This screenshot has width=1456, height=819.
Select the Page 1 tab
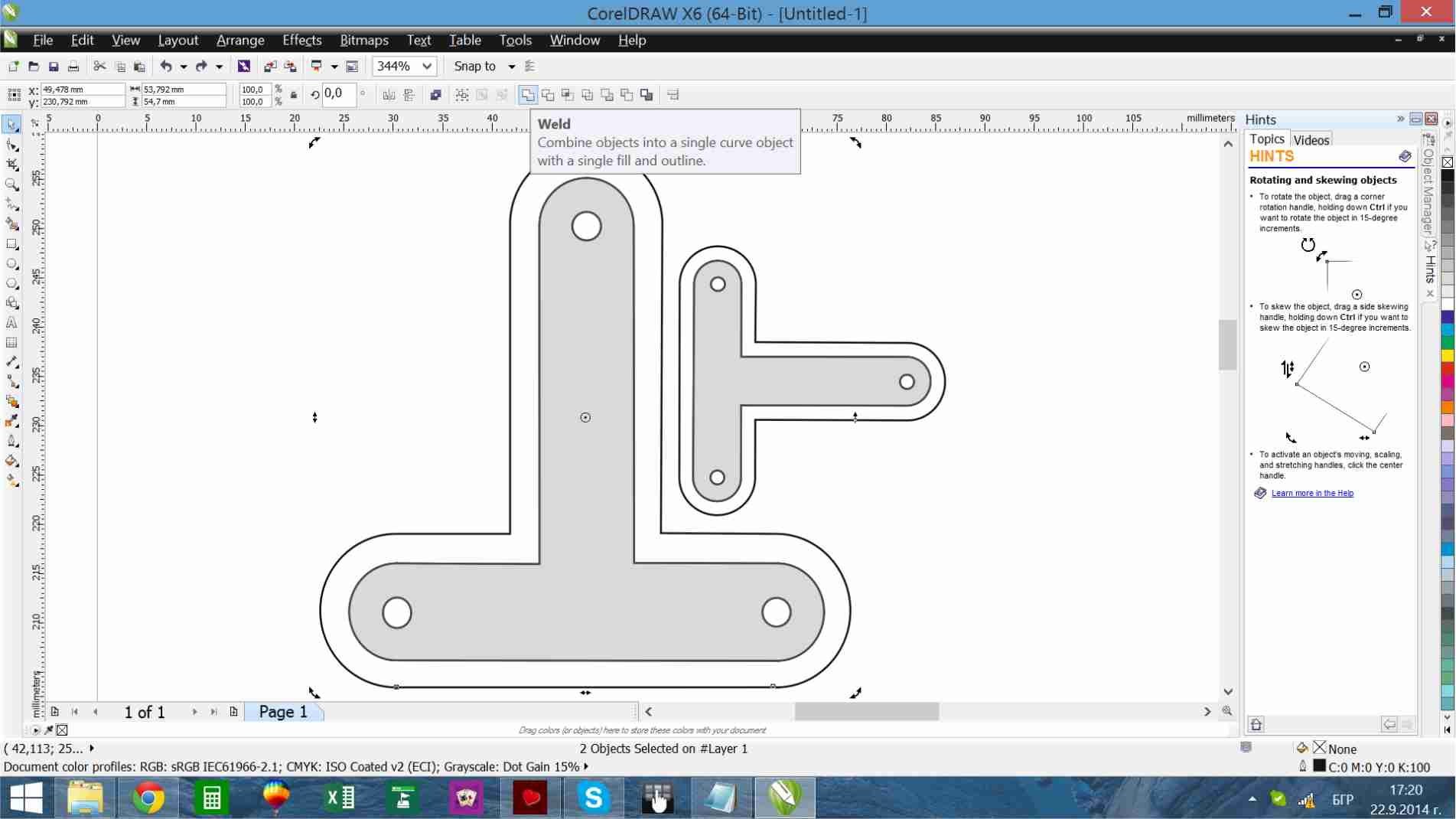(283, 712)
